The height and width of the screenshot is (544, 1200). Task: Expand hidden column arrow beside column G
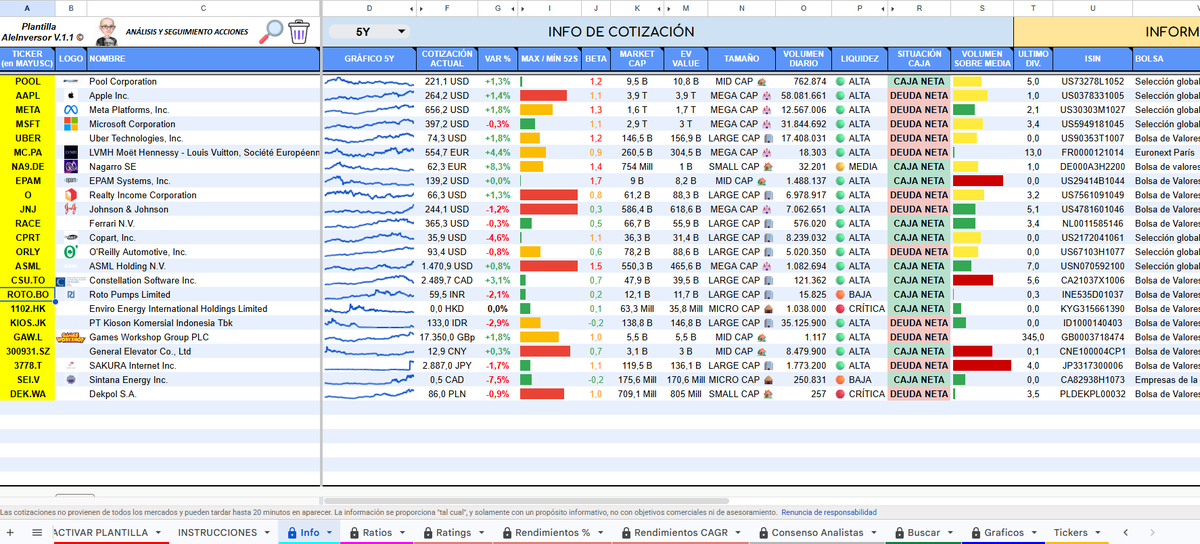(511, 7)
